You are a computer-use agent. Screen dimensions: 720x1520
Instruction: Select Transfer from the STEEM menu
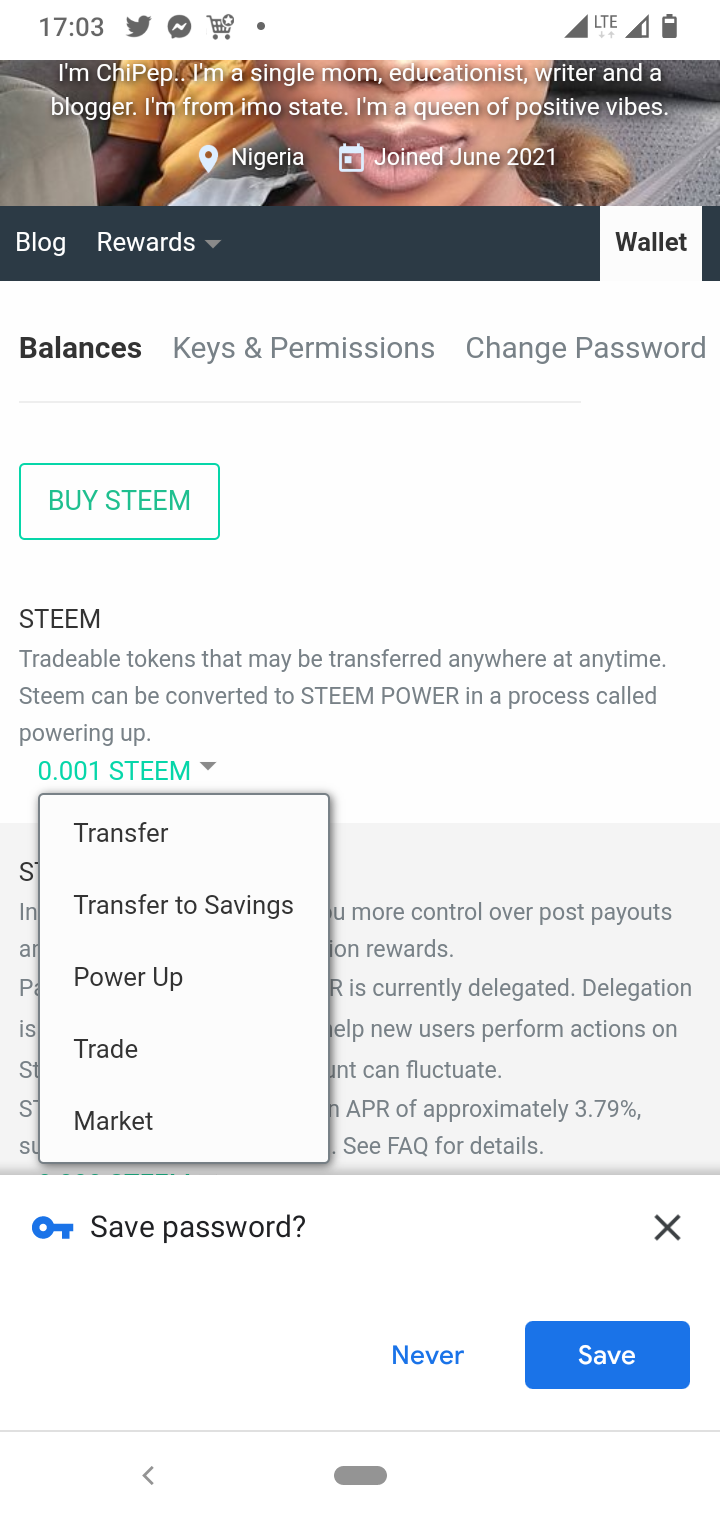[x=121, y=833]
